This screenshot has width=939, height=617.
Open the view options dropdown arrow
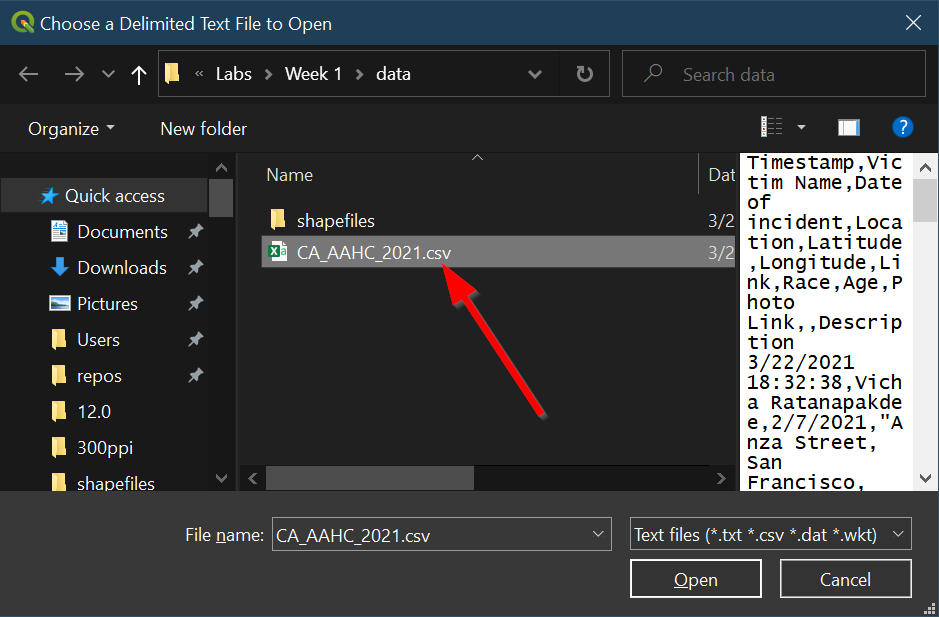[801, 127]
